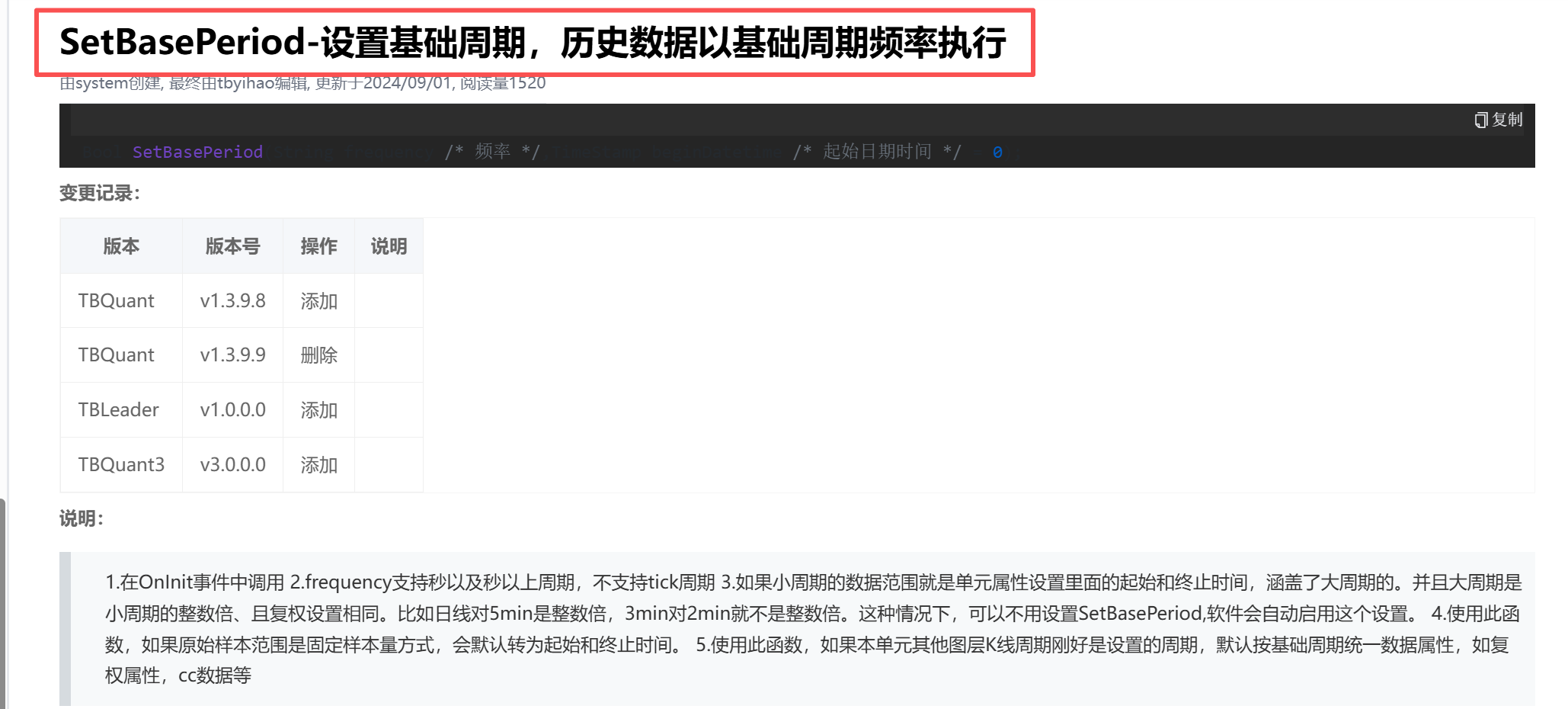
Task: Click the SetBasePeriod page title heading
Action: click(533, 43)
